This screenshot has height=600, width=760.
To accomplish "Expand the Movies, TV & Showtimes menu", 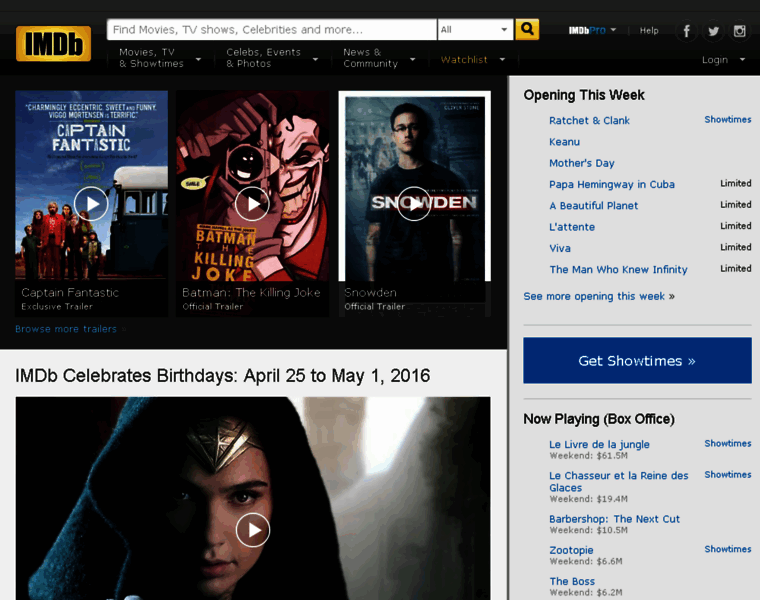I will tap(160, 58).
